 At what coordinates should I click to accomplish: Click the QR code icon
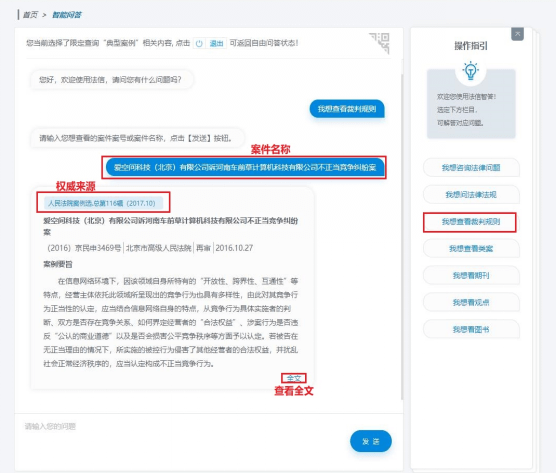[x=380, y=43]
